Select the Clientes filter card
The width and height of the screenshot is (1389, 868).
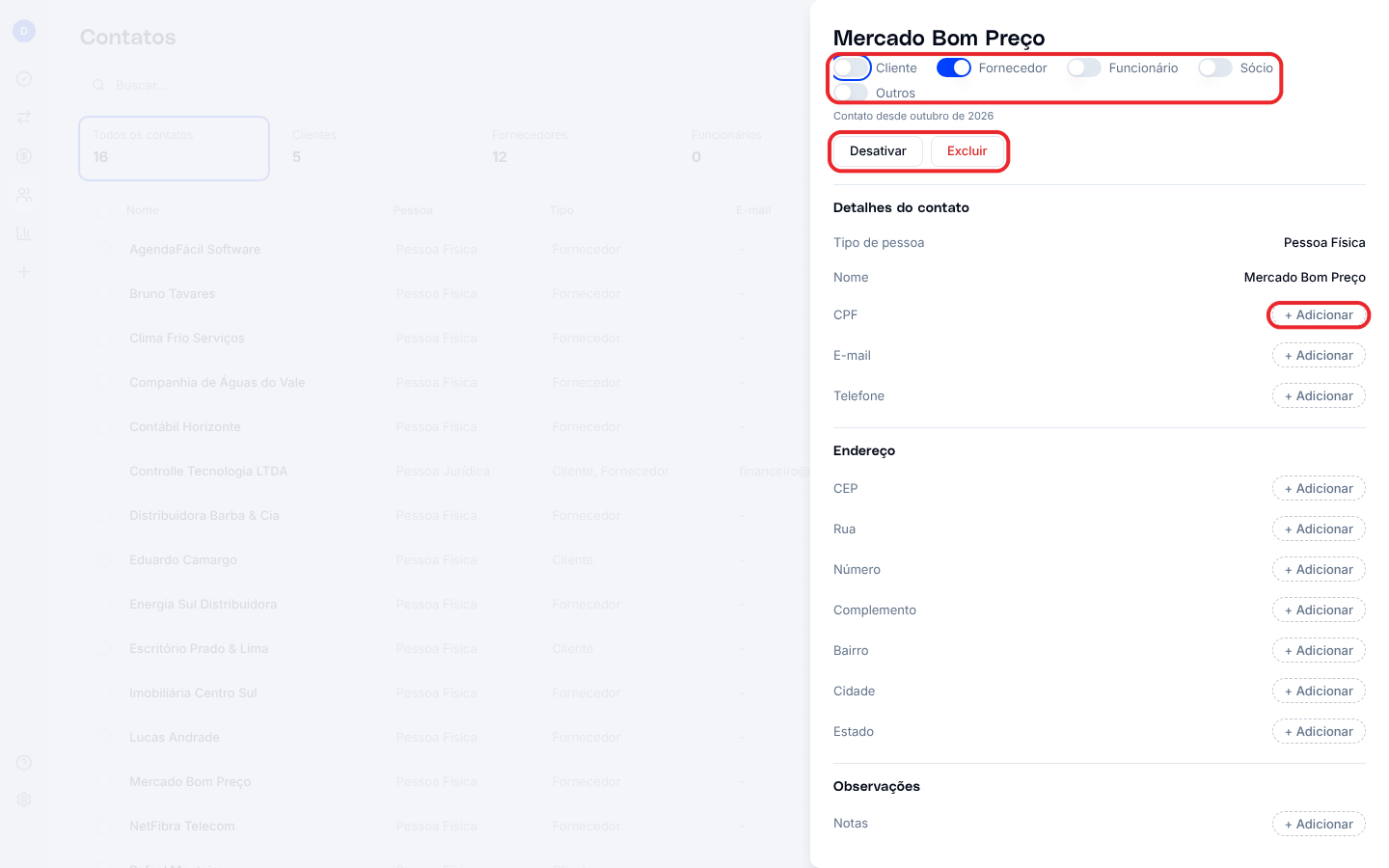coord(372,149)
